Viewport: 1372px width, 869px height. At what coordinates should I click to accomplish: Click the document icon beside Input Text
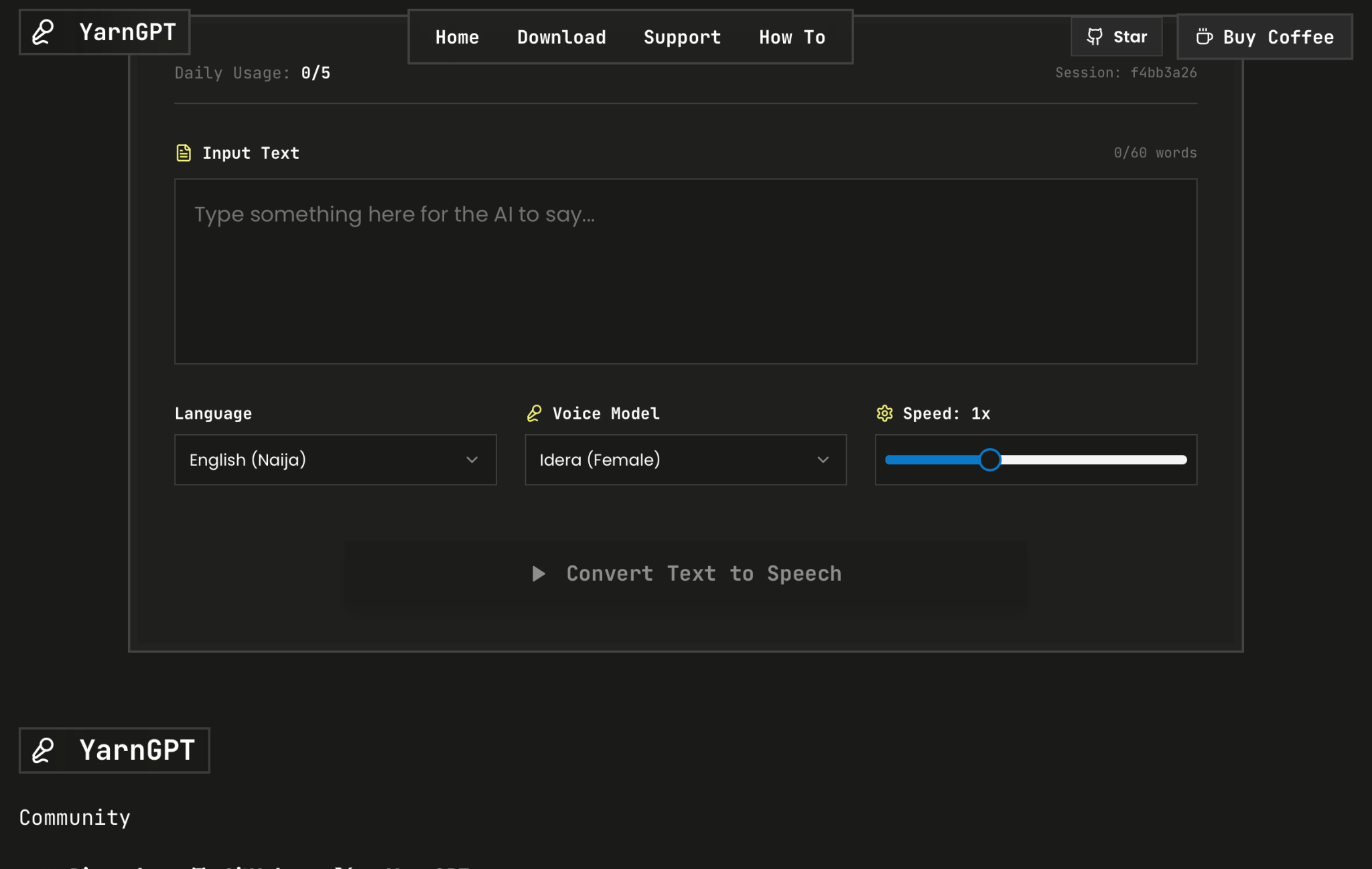[184, 153]
